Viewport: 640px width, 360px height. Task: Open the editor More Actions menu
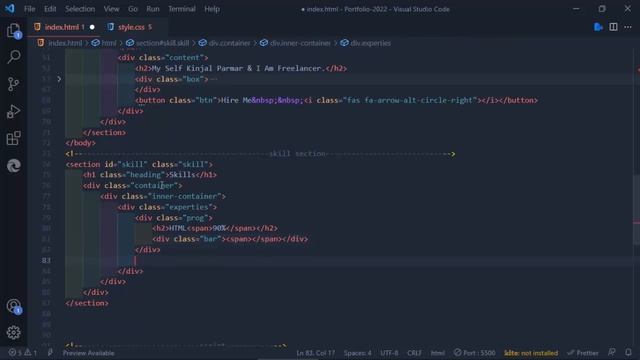tap(628, 27)
